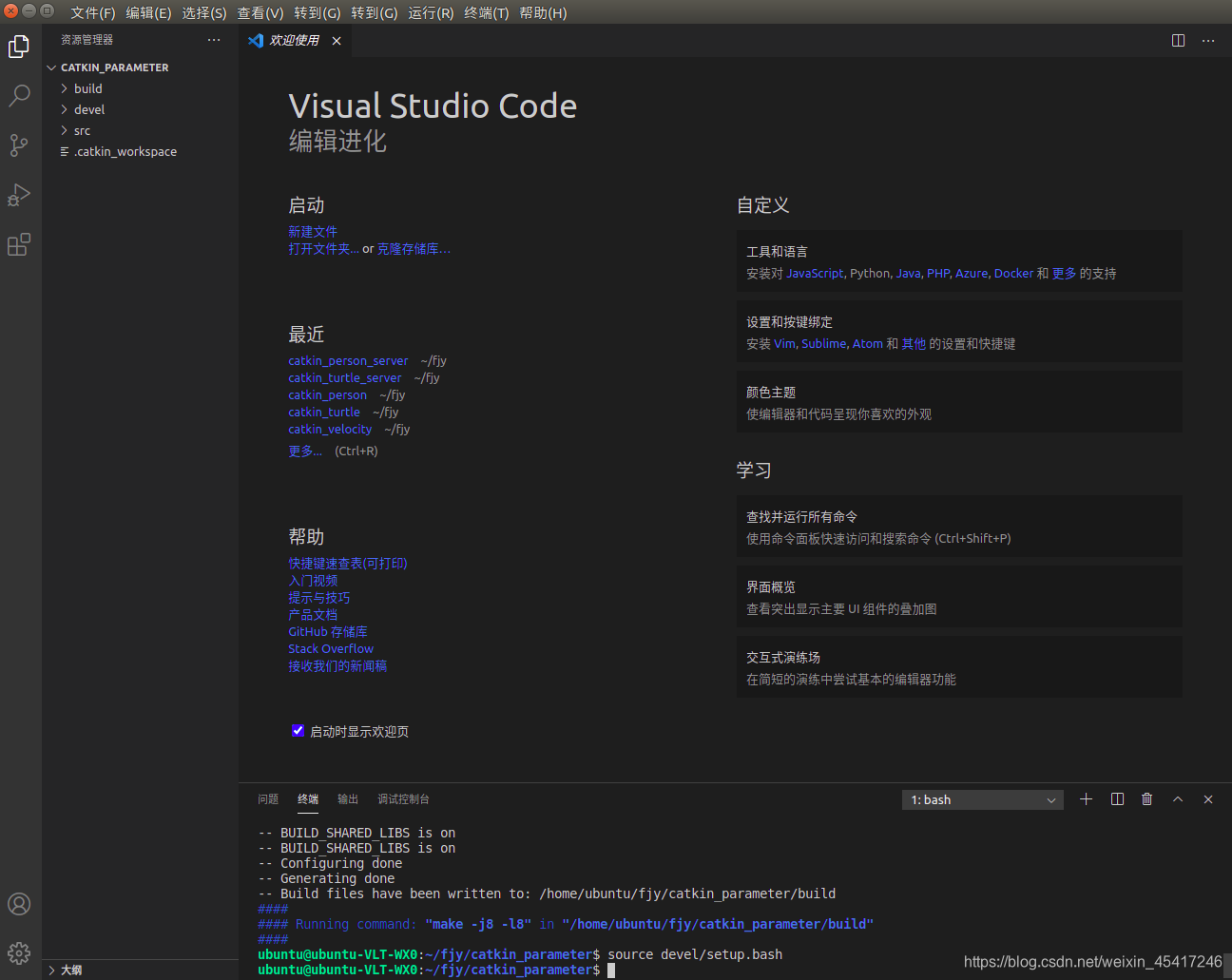Switch to the 输出 panel tab

(348, 799)
